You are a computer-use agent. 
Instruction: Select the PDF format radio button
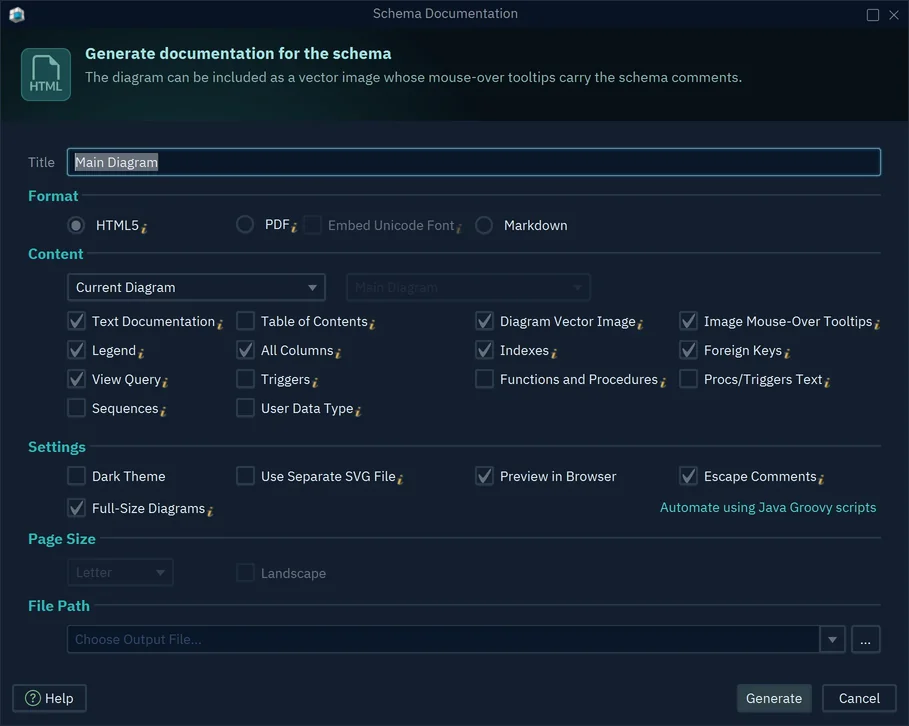pyautogui.click(x=245, y=224)
